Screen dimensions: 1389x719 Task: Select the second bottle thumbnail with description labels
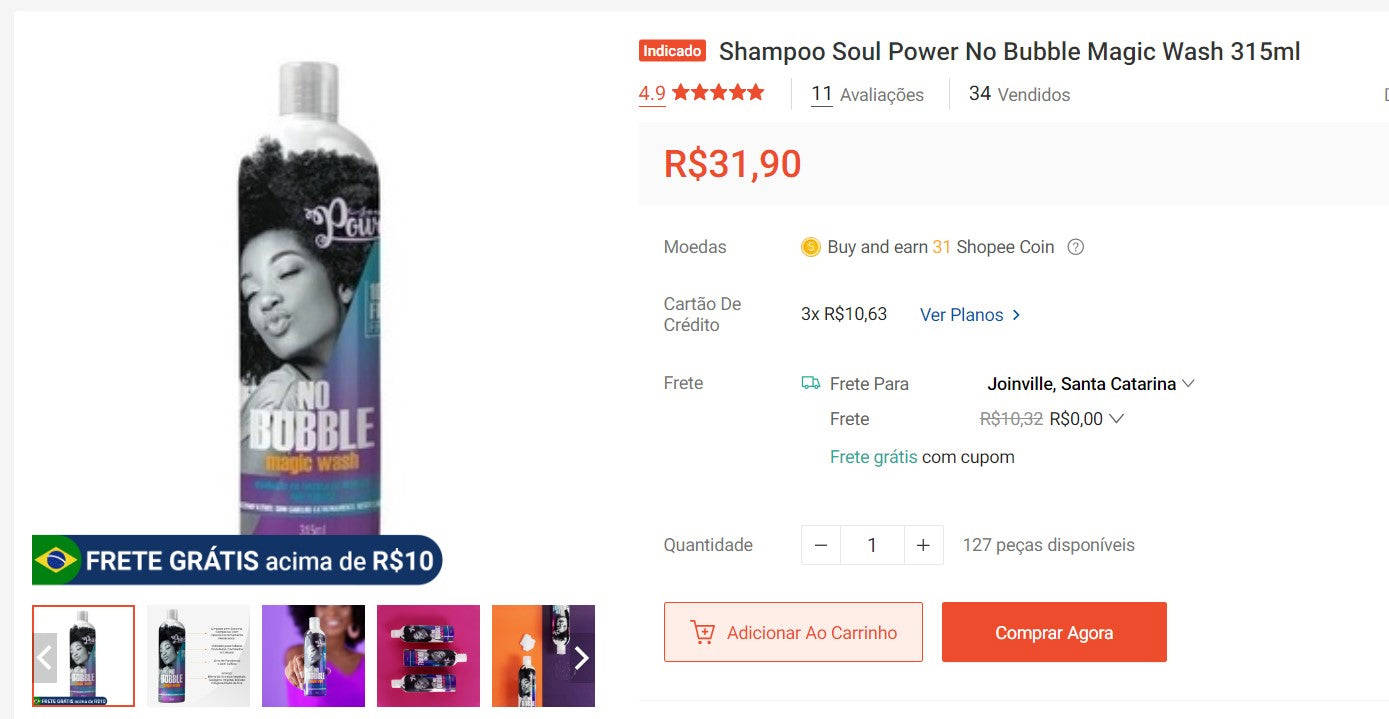(x=198, y=656)
